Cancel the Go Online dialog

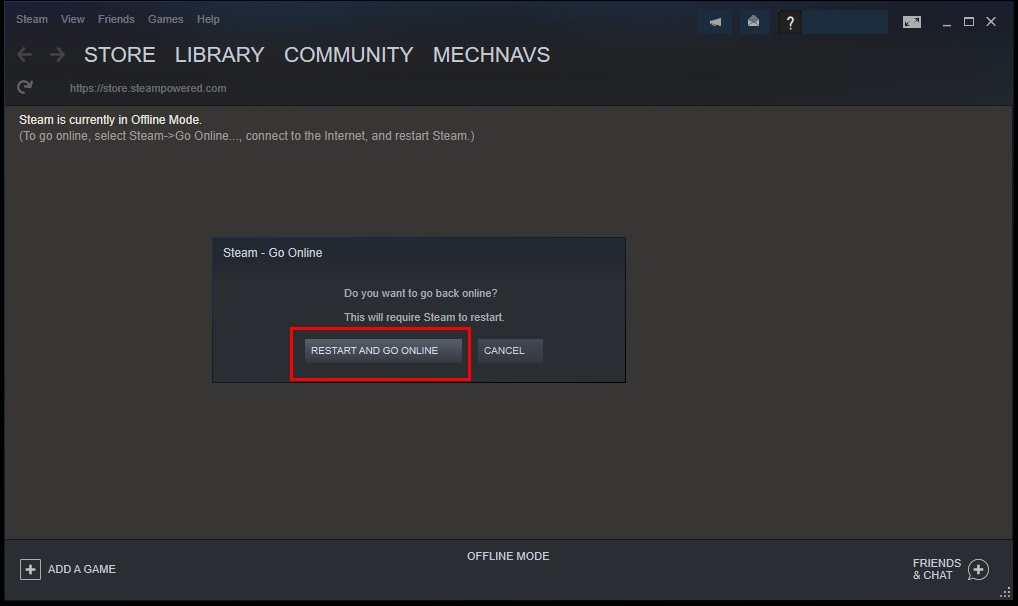point(510,351)
